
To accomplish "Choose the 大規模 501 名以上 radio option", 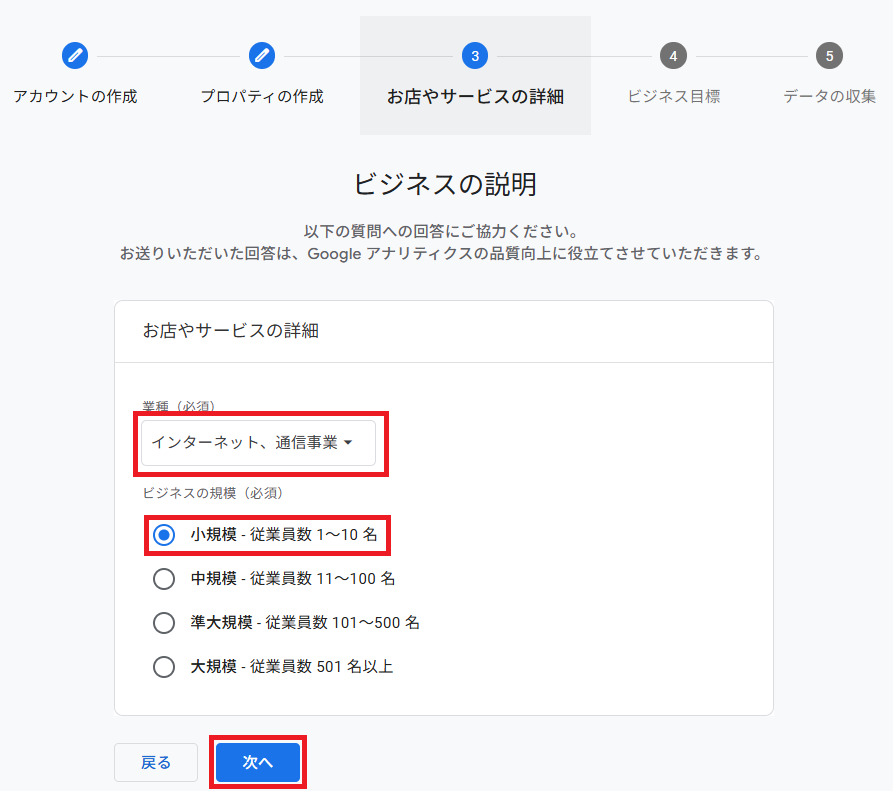I will (164, 667).
